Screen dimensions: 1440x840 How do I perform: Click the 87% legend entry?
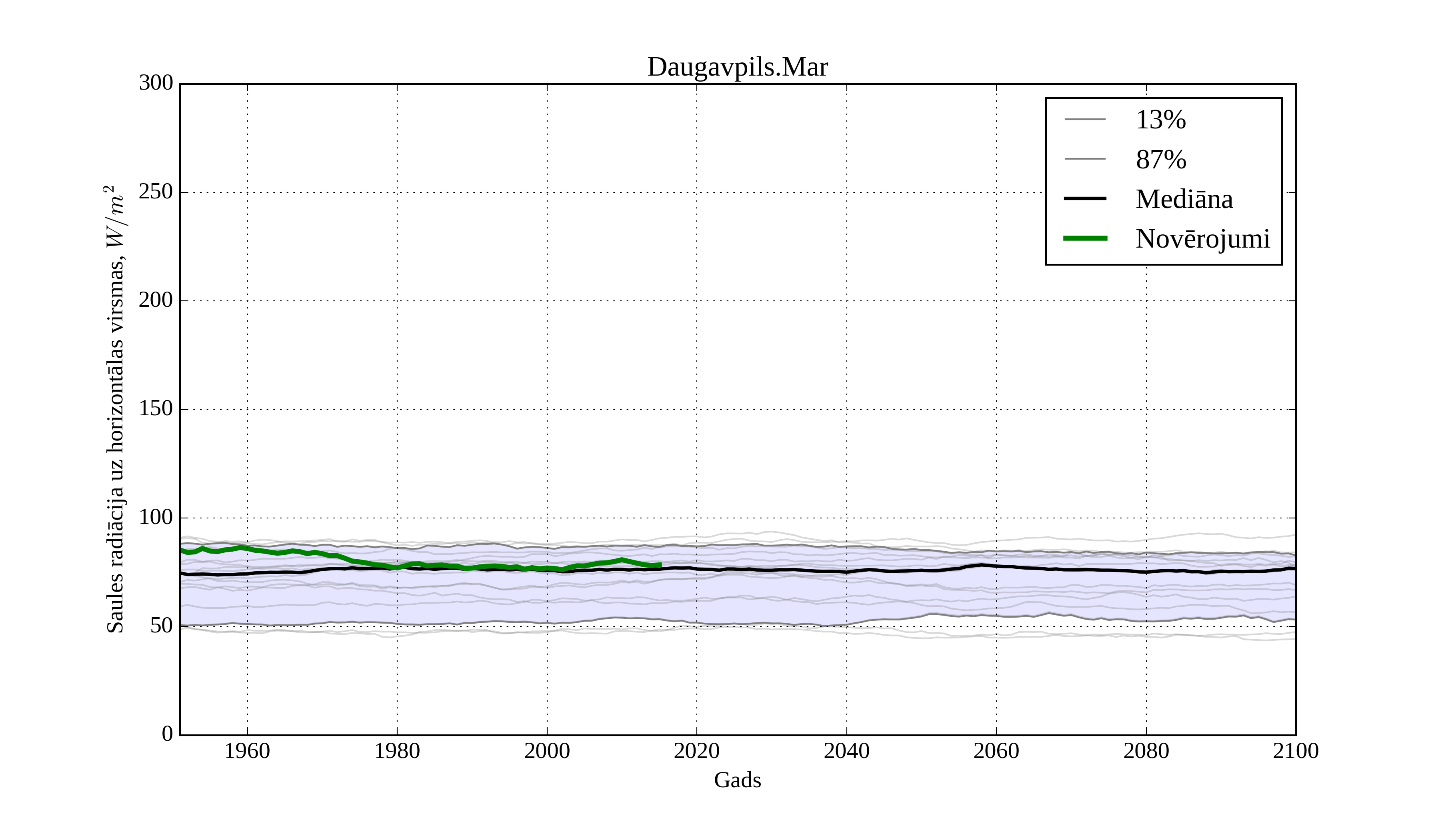[x=1160, y=160]
